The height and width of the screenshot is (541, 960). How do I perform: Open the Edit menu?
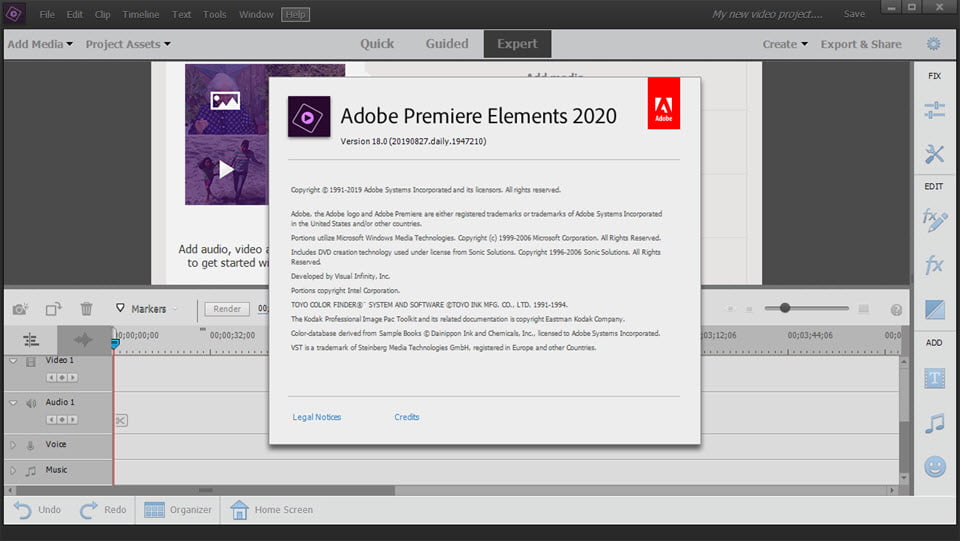click(75, 14)
